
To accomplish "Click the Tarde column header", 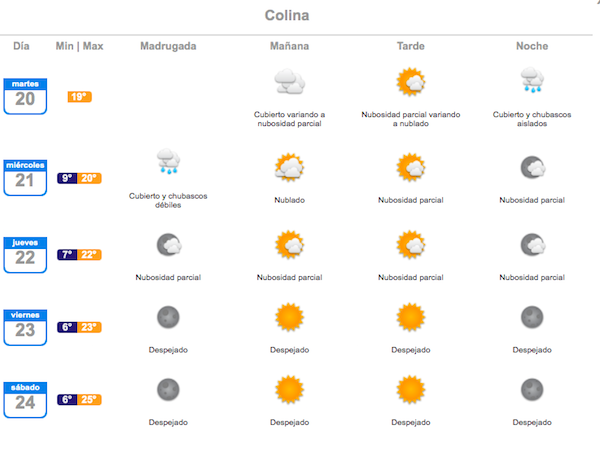I will coord(411,46).
